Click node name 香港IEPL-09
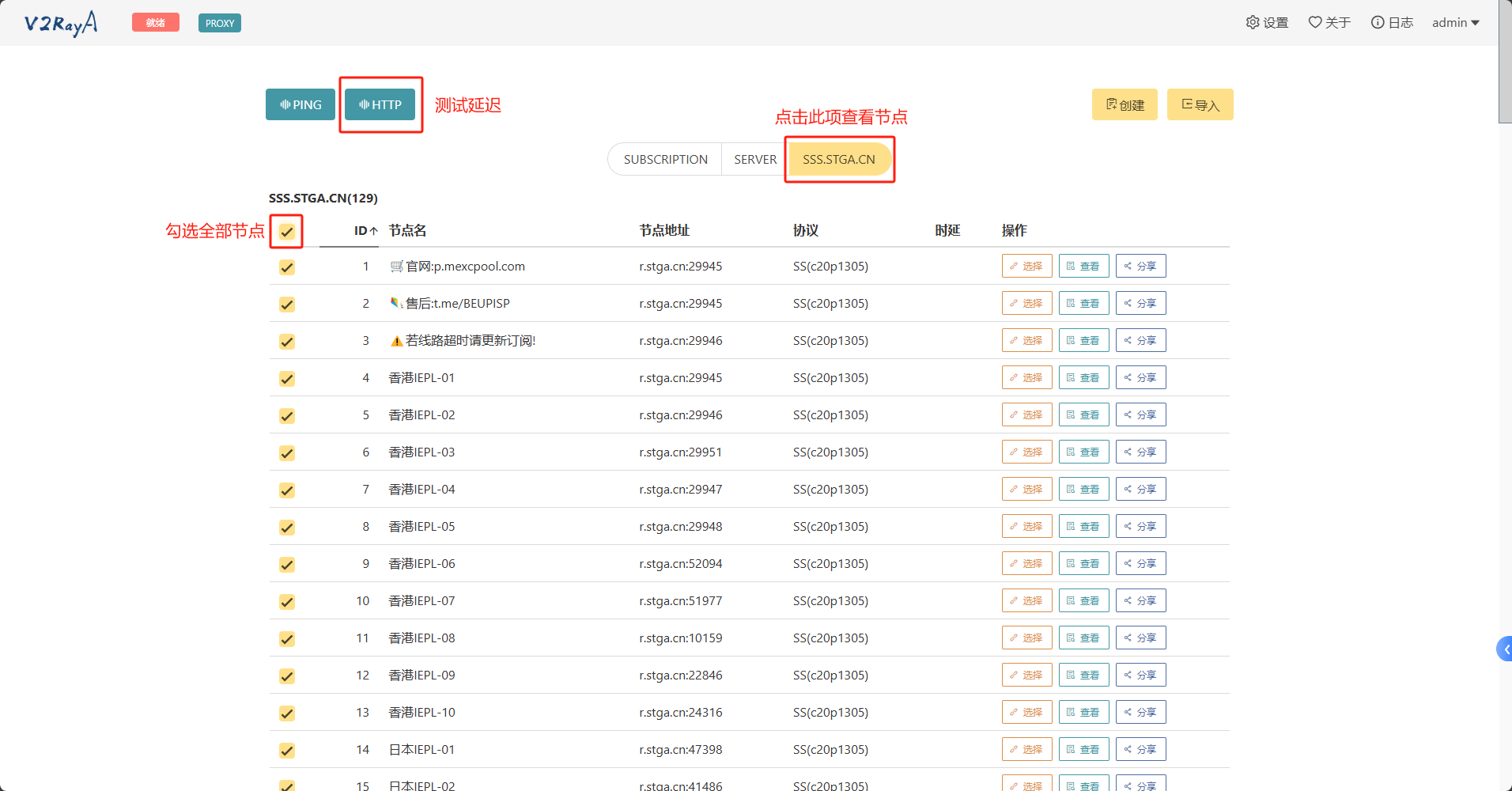This screenshot has width=1512, height=791. pos(421,675)
